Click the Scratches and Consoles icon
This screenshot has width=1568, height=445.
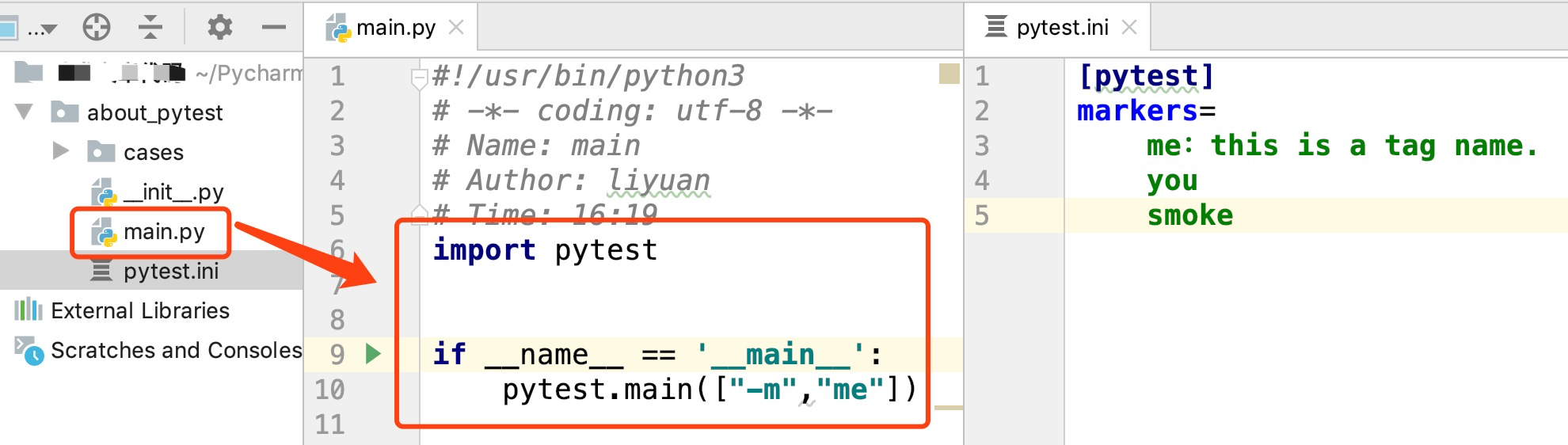[x=29, y=350]
